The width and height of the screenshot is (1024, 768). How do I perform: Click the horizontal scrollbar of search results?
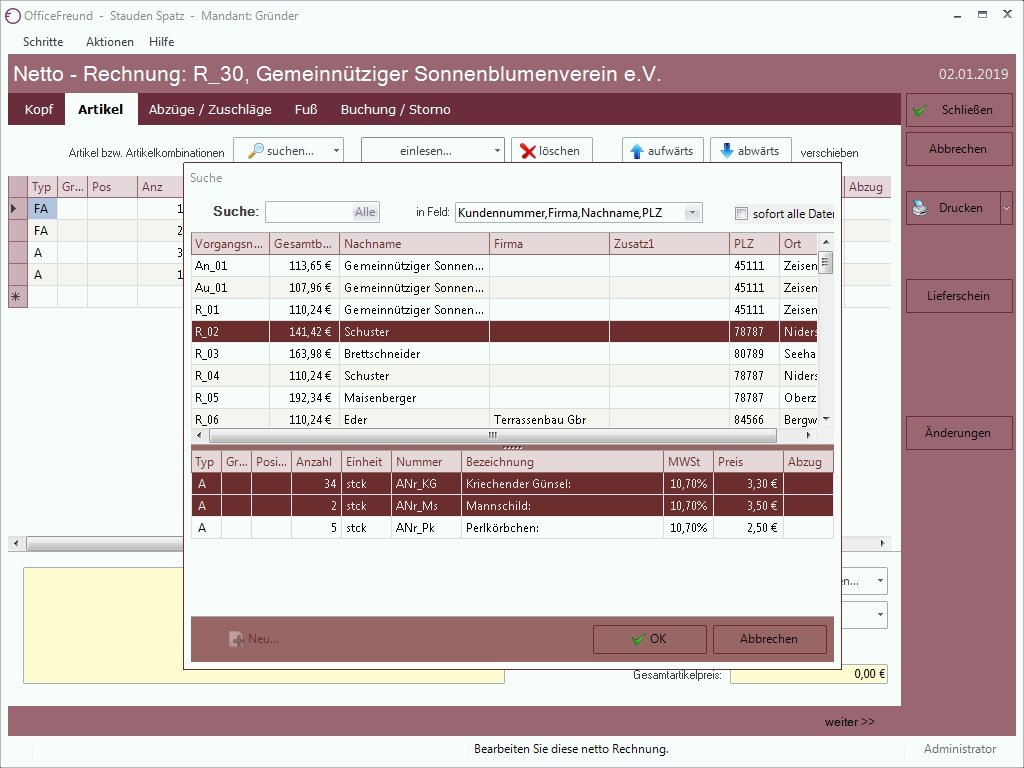[x=492, y=435]
